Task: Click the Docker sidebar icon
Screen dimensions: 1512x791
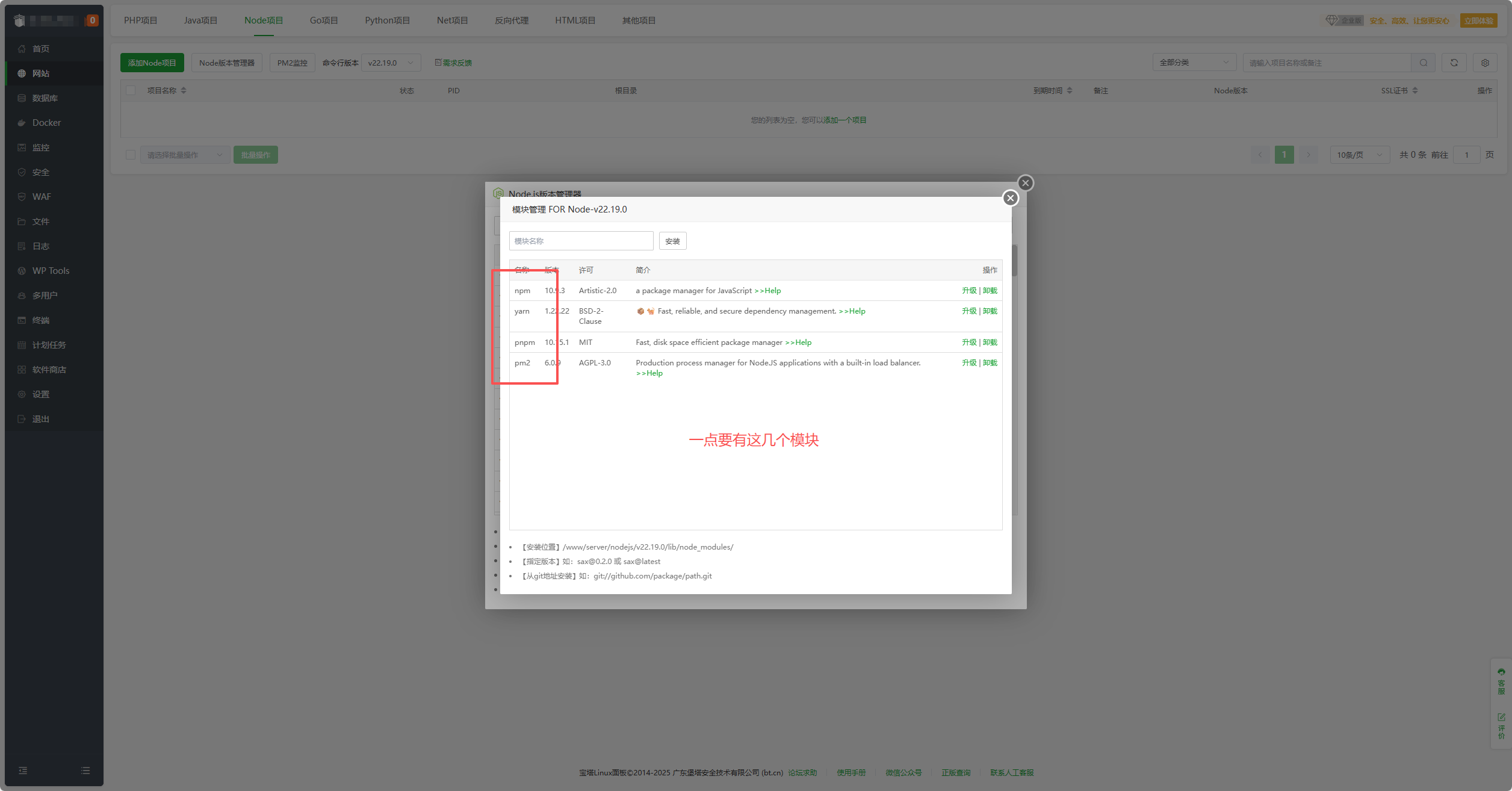Action: 22,123
